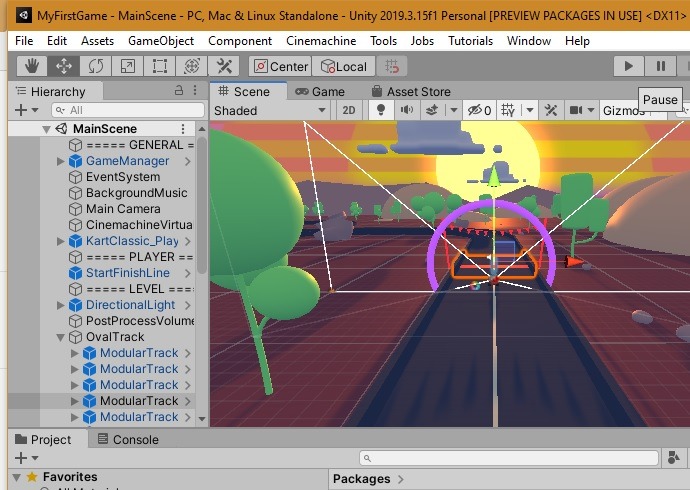Select the BackgroundMusic object
This screenshot has height=490, width=690.
tap(136, 193)
